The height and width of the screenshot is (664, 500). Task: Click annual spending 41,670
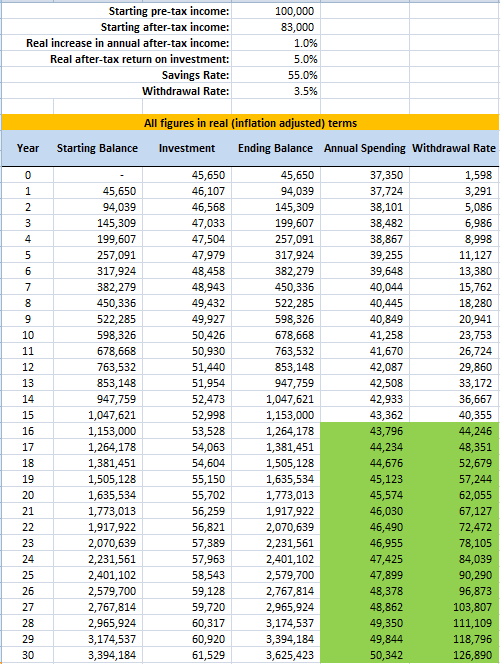point(386,351)
